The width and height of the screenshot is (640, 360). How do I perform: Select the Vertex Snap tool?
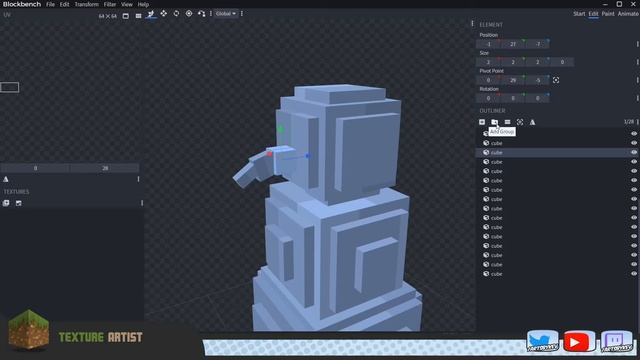[201, 13]
